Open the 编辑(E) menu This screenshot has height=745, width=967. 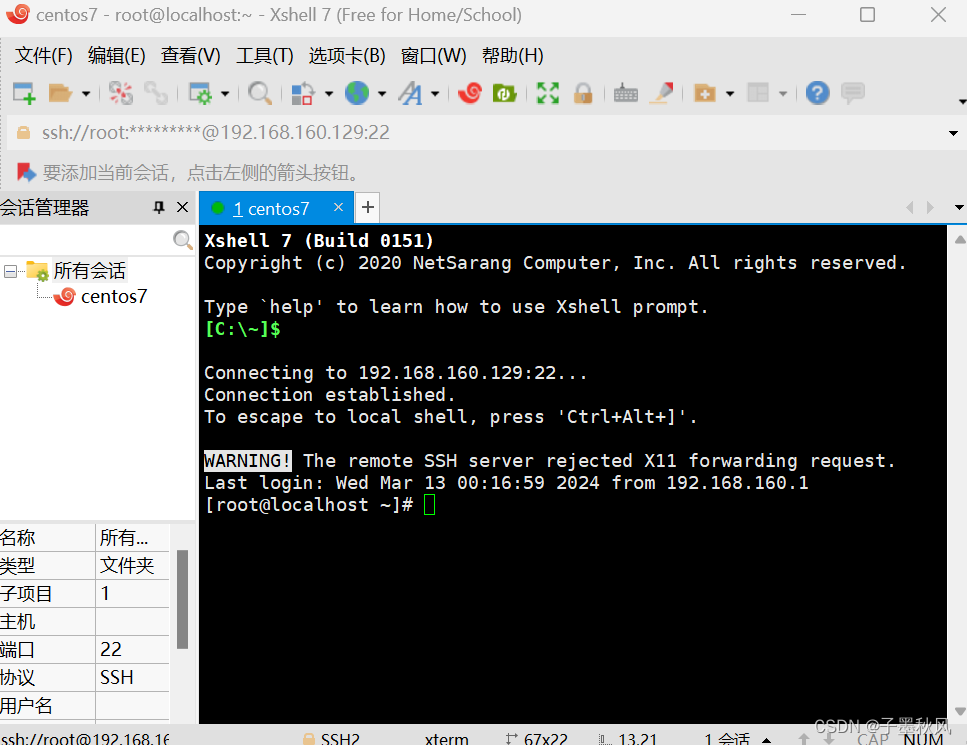tap(117, 56)
